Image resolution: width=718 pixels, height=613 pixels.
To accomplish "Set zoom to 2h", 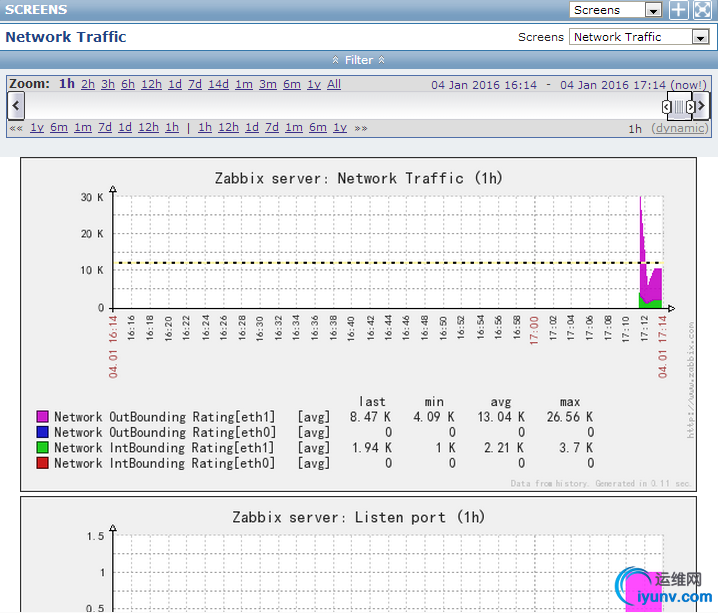I will coord(88,84).
